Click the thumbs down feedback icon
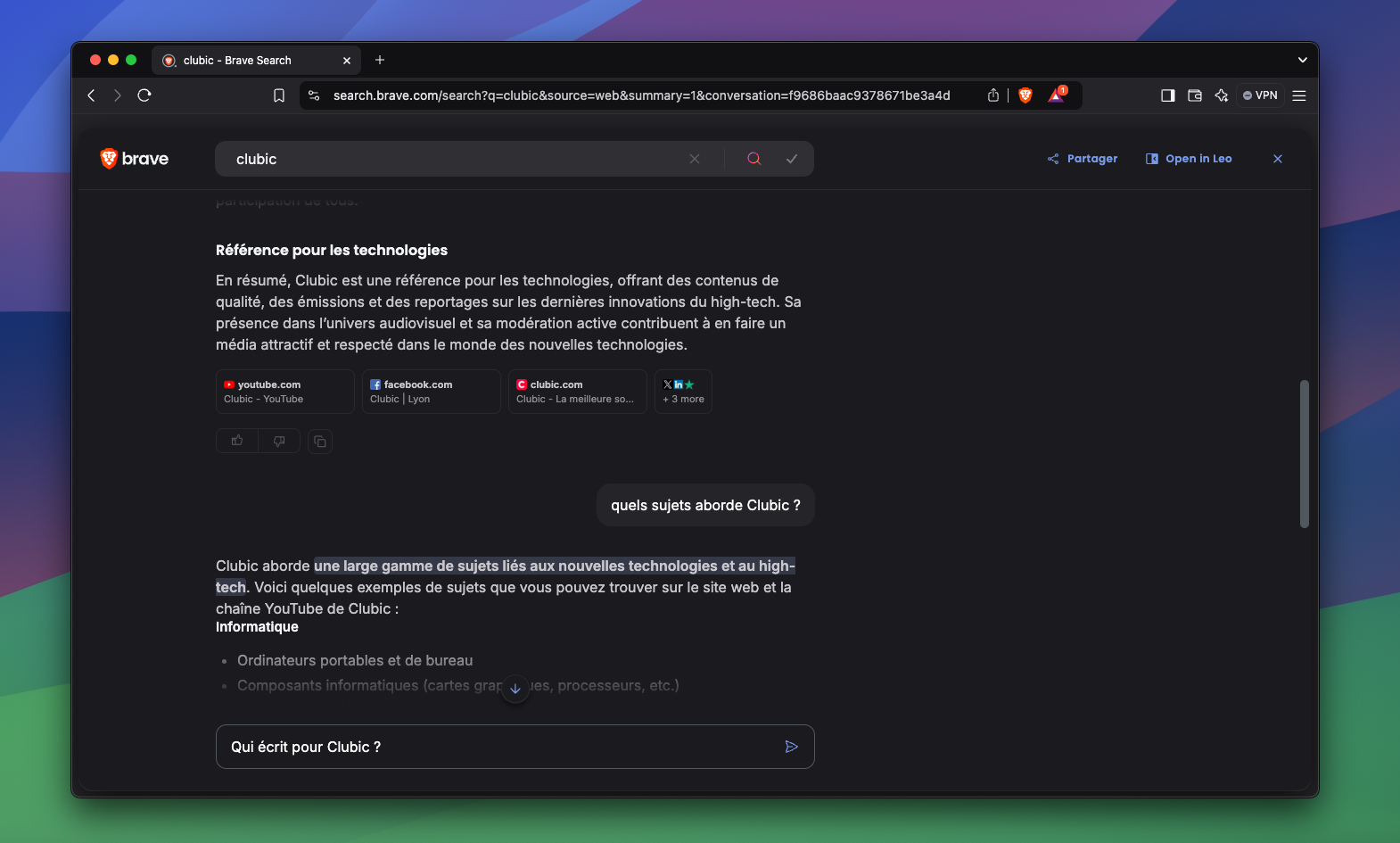Screen dimensions: 1400x843 click(x=279, y=441)
